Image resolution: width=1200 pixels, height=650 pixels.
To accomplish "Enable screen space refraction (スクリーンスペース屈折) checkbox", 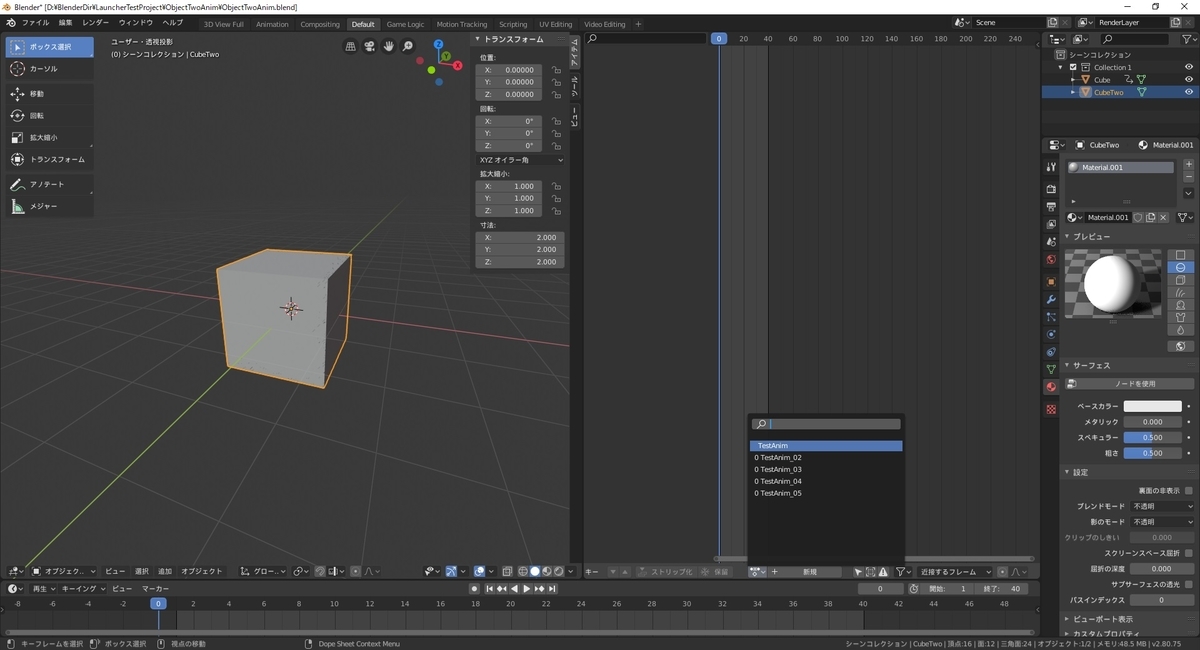I will [x=1188, y=553].
